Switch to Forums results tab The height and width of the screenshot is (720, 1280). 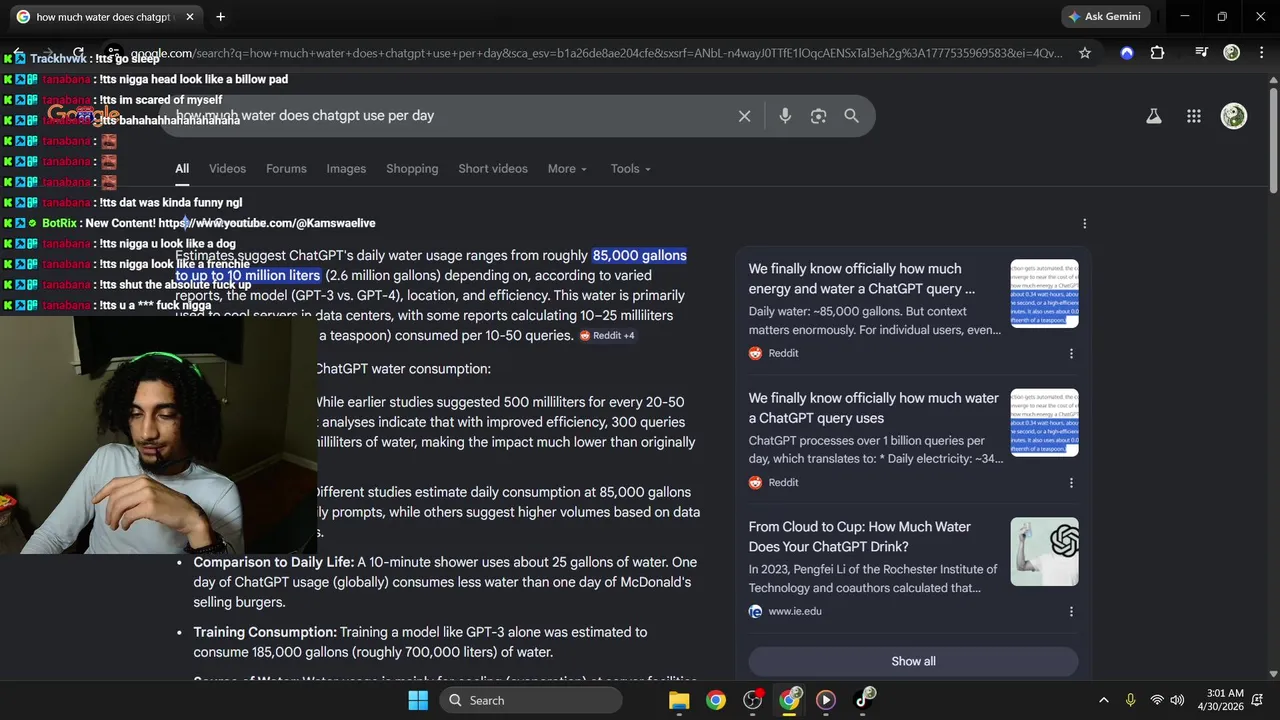coord(286,169)
